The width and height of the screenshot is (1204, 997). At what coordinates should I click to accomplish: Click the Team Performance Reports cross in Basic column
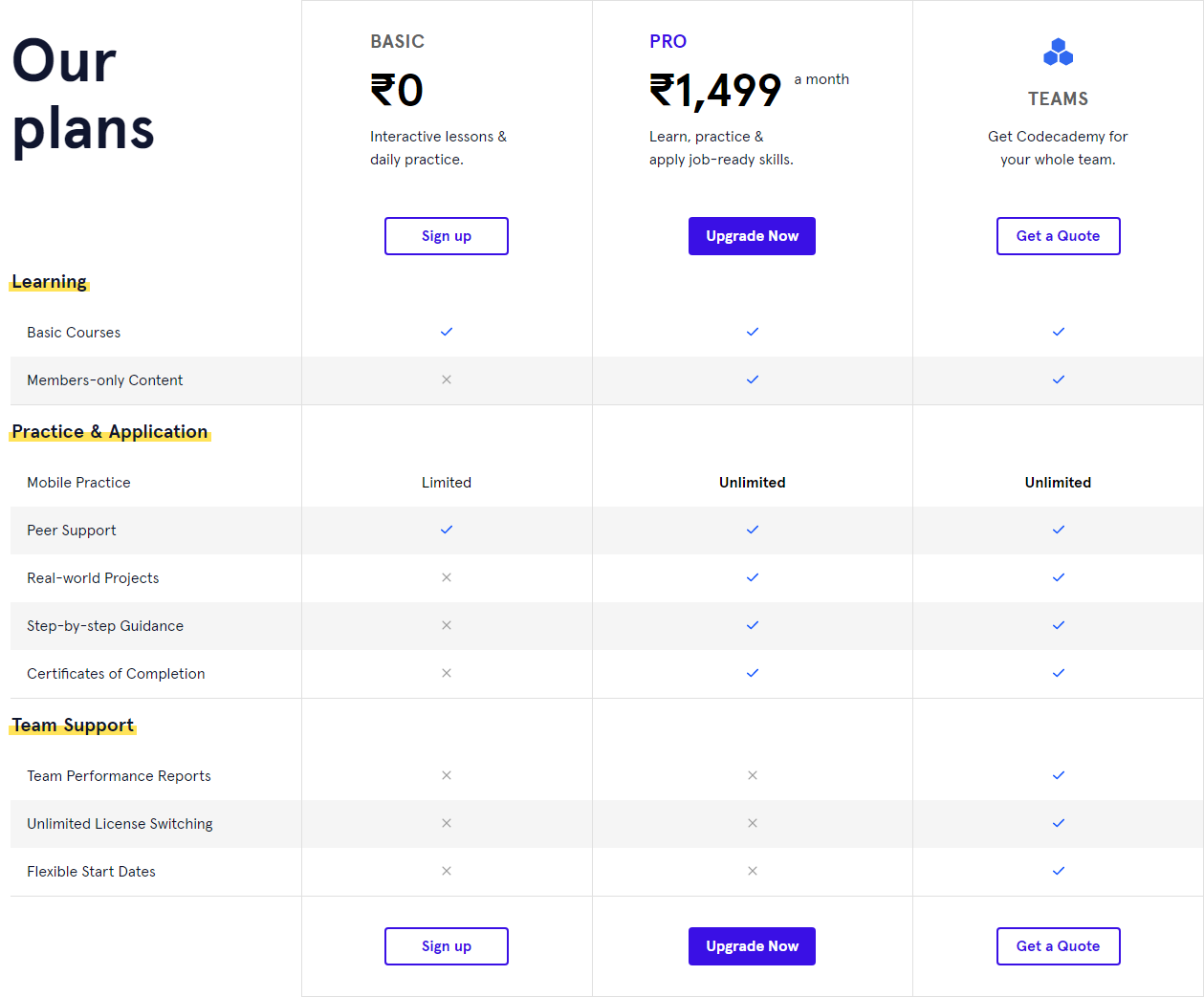[447, 775]
